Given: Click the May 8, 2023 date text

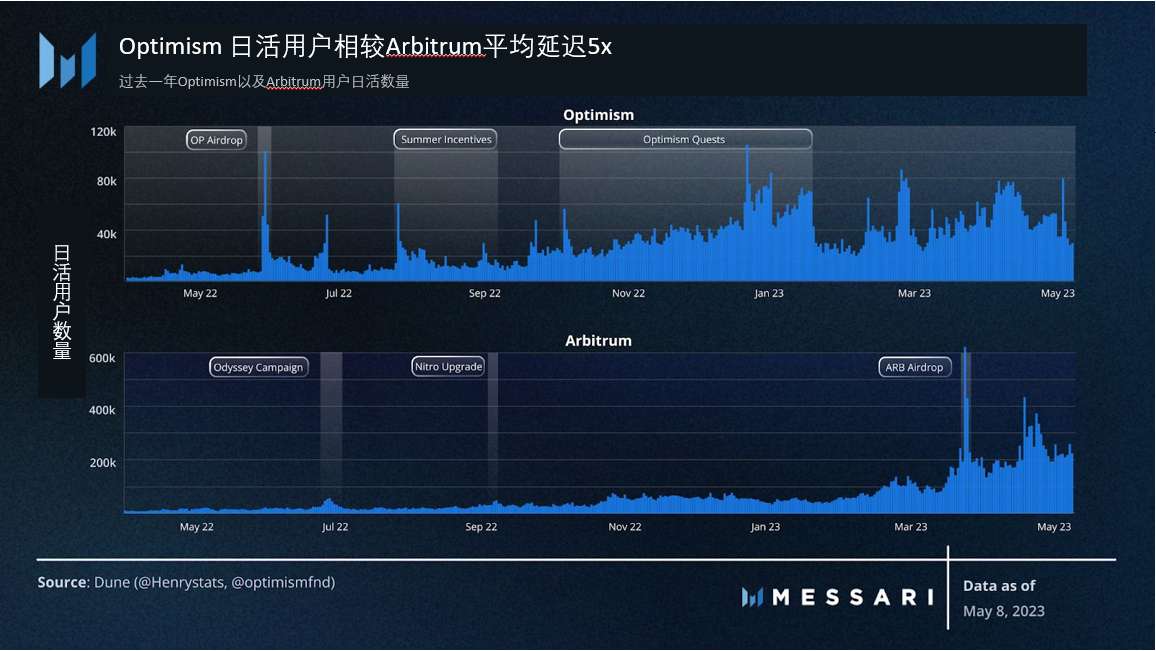Looking at the screenshot, I should point(1004,610).
